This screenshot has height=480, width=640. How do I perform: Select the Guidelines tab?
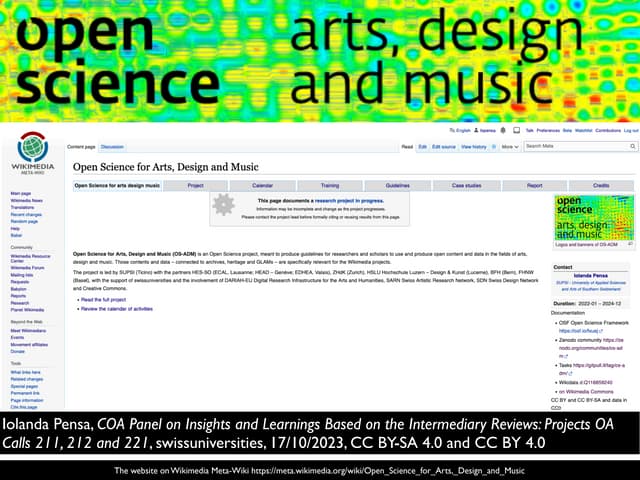click(x=397, y=185)
